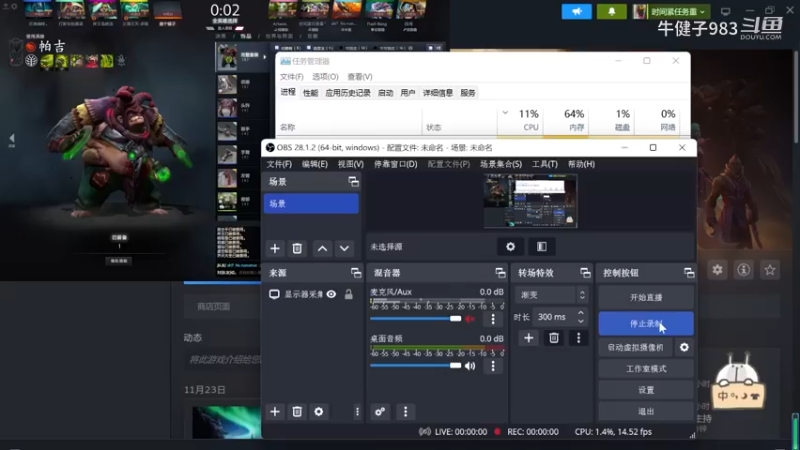Click the Douyu notification bell icon
This screenshot has width=800, height=450.
pos(611,11)
